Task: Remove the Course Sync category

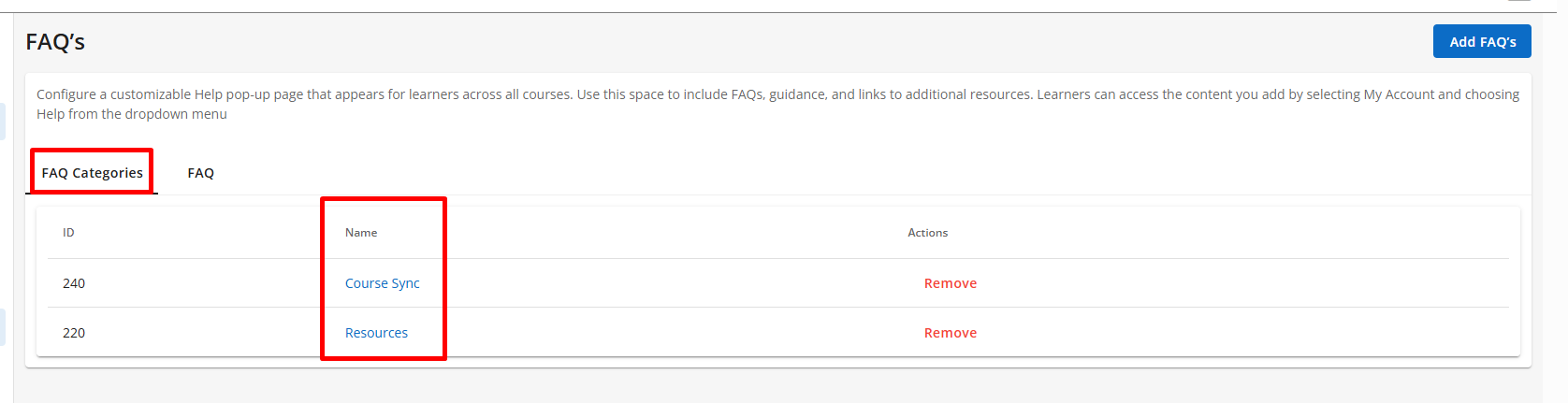Action: click(950, 283)
